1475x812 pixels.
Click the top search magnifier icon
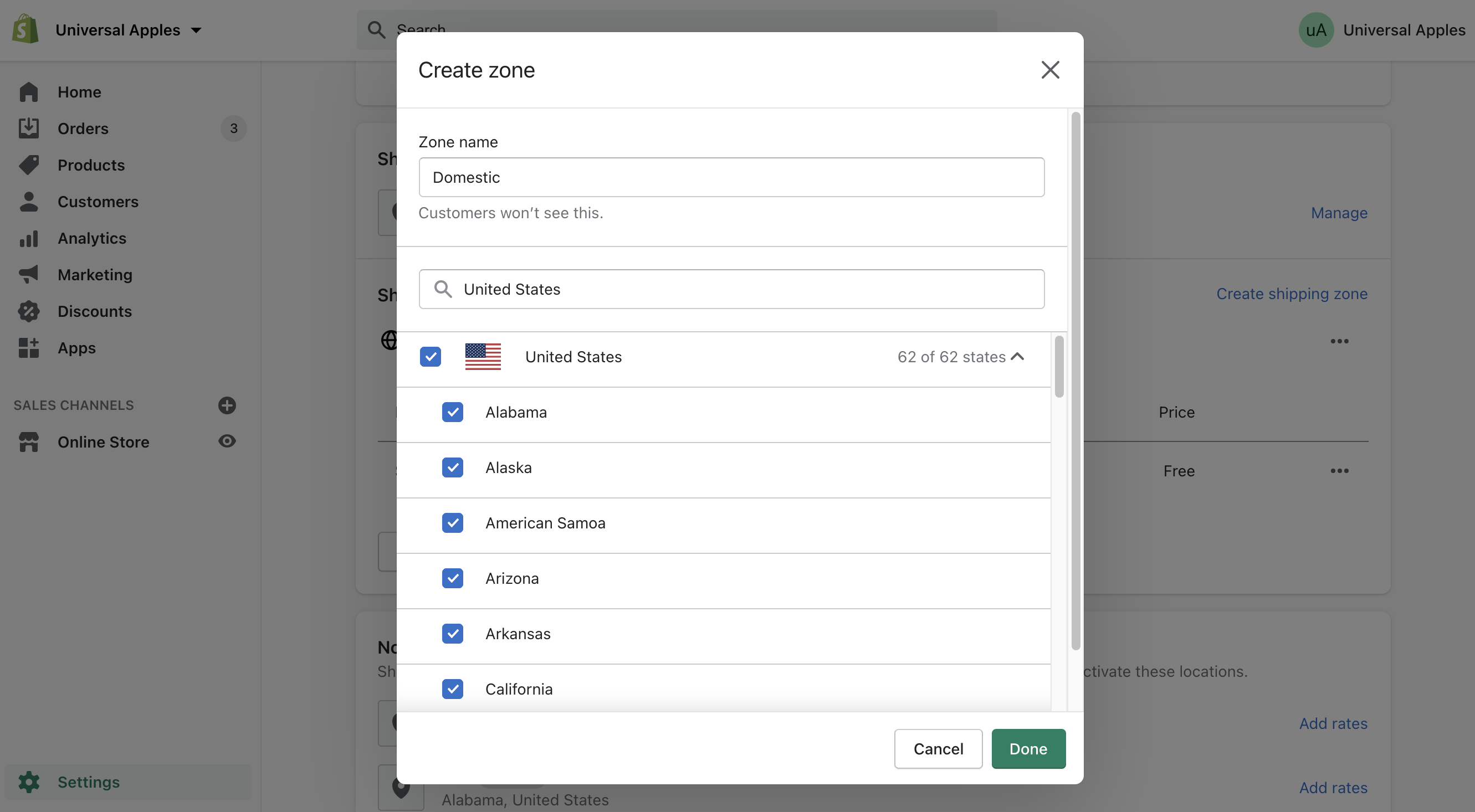(376, 29)
